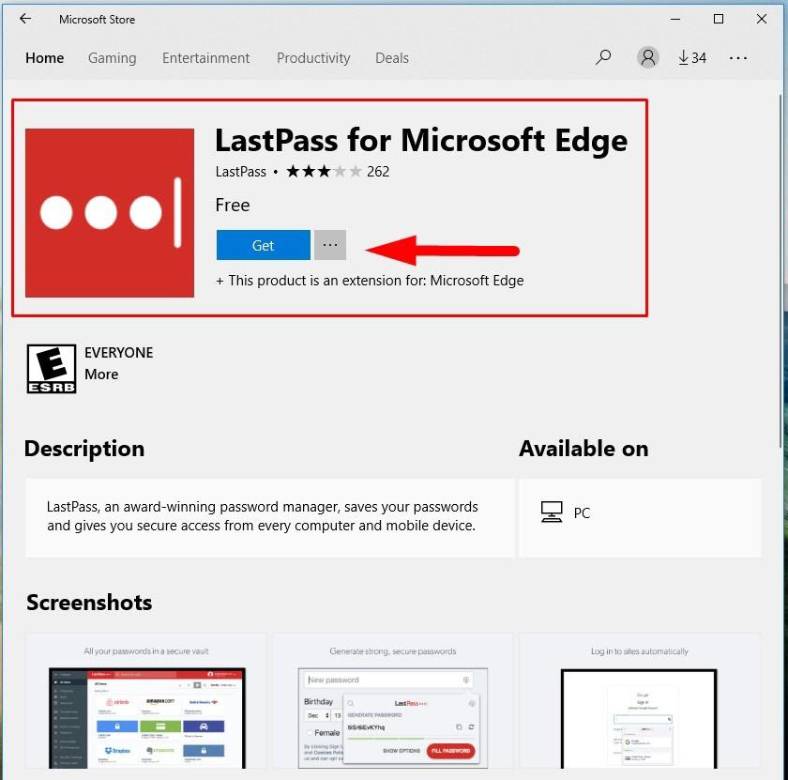Maximize the Microsoft Store window
The height and width of the screenshot is (780, 788).
point(719,19)
